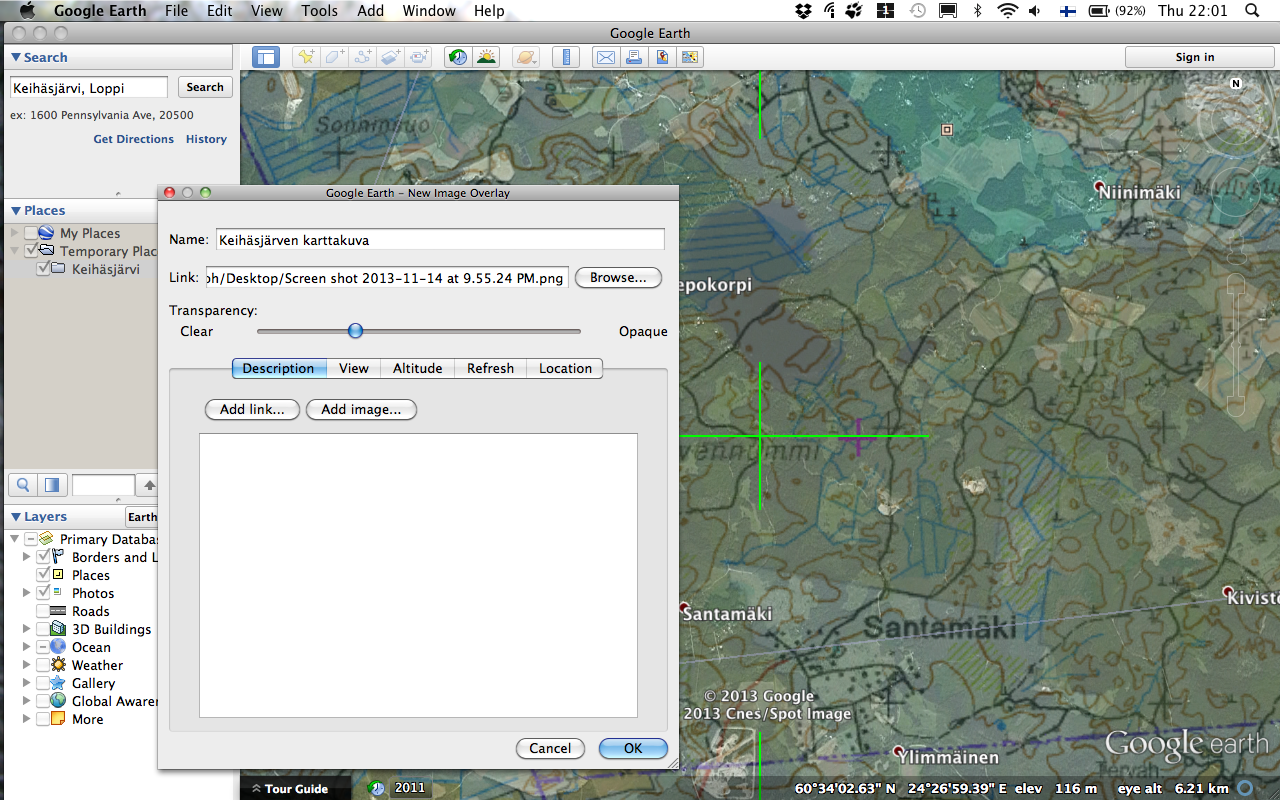Open the Spotlight search in menu bar
1280x800 pixels.
pos(1253,11)
